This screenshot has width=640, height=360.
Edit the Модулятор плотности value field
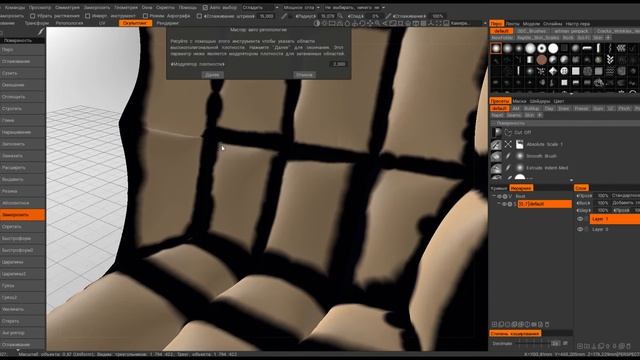[339, 64]
